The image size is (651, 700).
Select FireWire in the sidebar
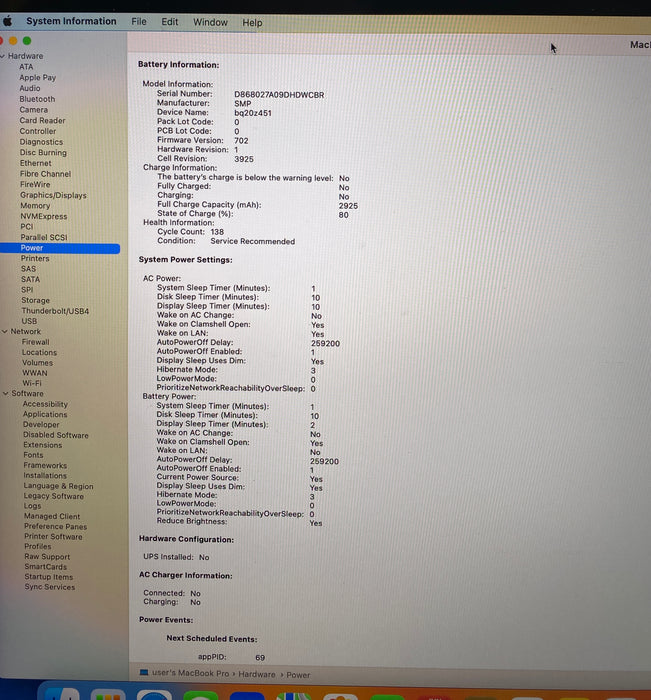(x=35, y=184)
